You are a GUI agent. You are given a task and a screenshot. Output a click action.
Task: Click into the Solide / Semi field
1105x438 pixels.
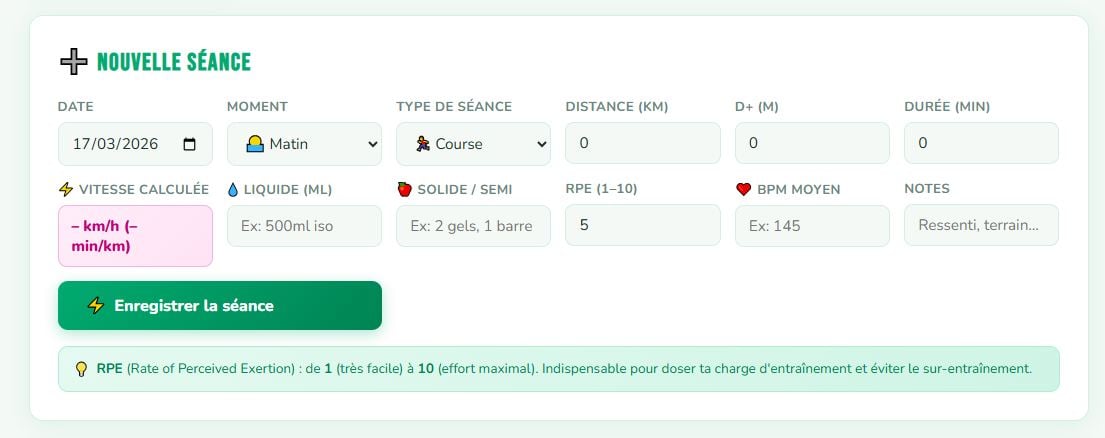click(x=473, y=226)
